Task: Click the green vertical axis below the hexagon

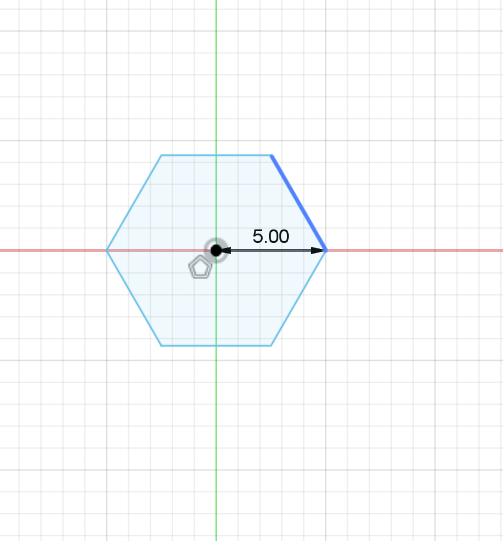Action: [216, 443]
